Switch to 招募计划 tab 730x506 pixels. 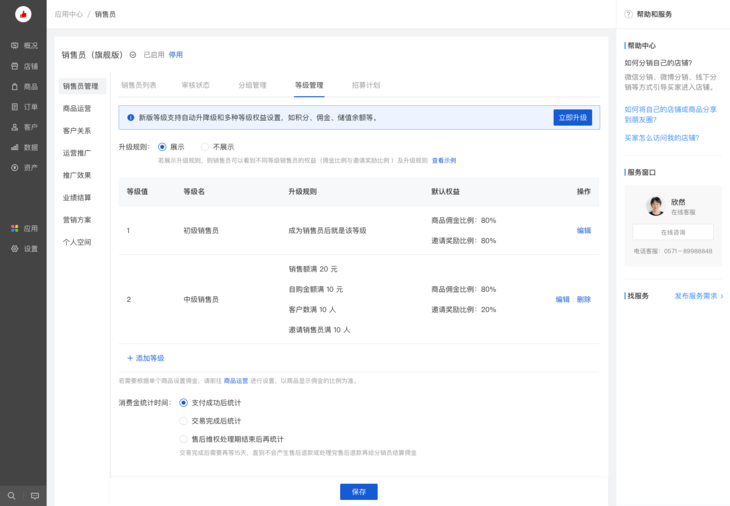tap(366, 86)
